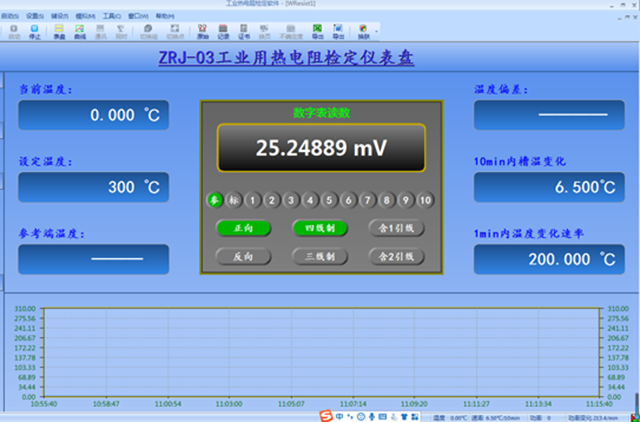The width and height of the screenshot is (640, 422).
Task: Open the 表盘 dashboard view icon
Action: pyautogui.click(x=59, y=31)
